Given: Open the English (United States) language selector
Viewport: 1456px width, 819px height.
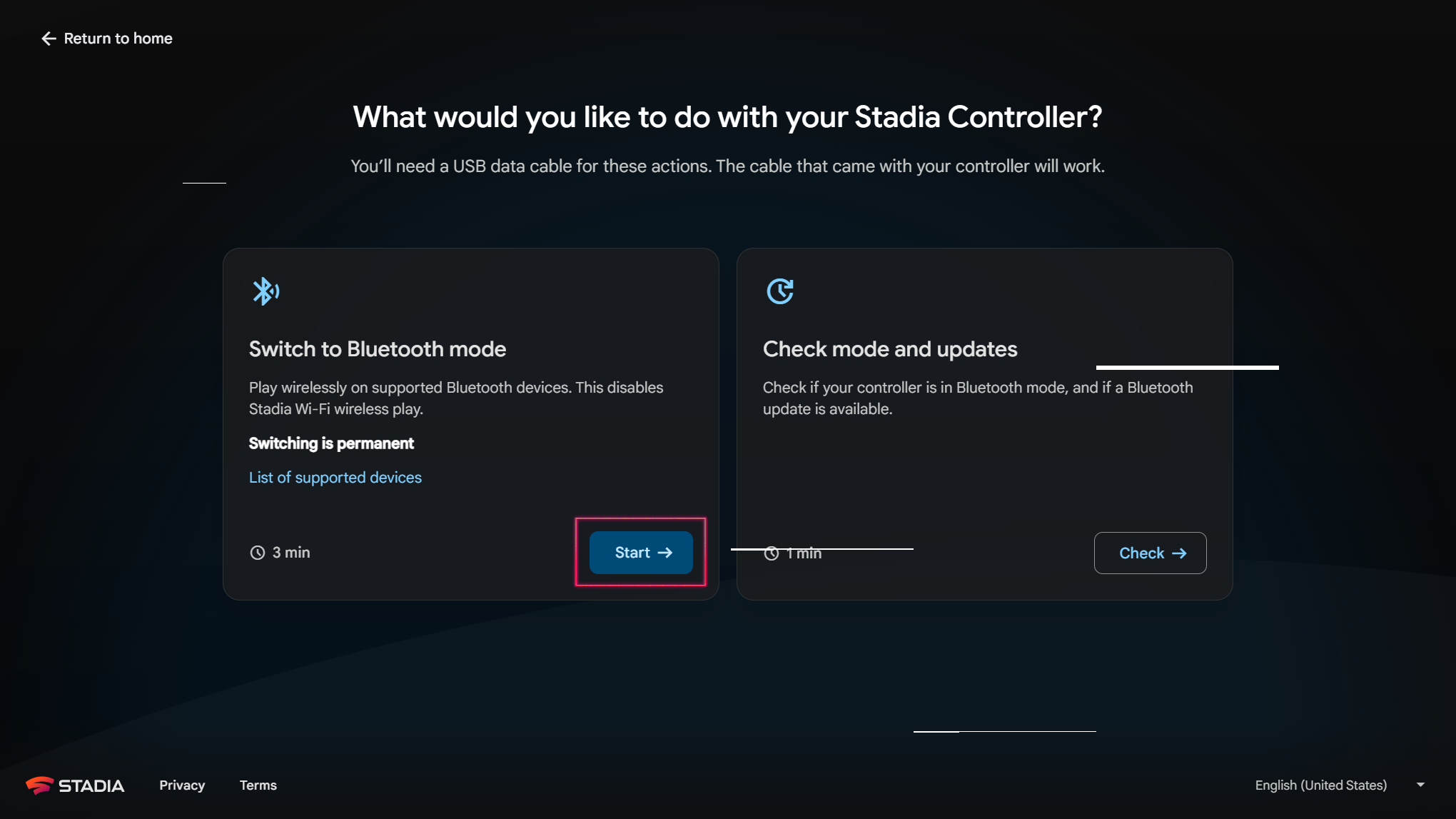Looking at the screenshot, I should pos(1320,785).
